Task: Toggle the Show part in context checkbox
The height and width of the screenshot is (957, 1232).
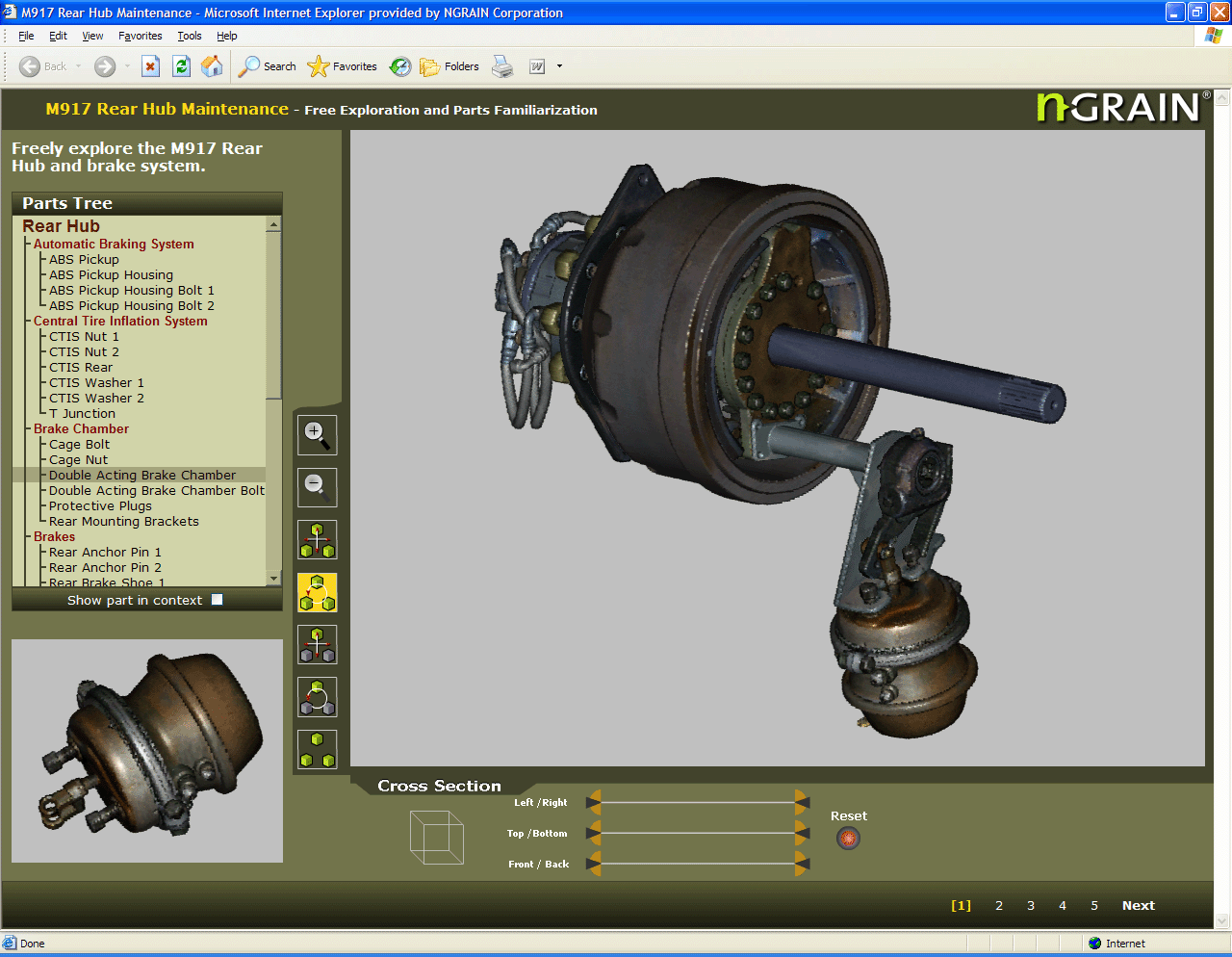Action: point(217,600)
